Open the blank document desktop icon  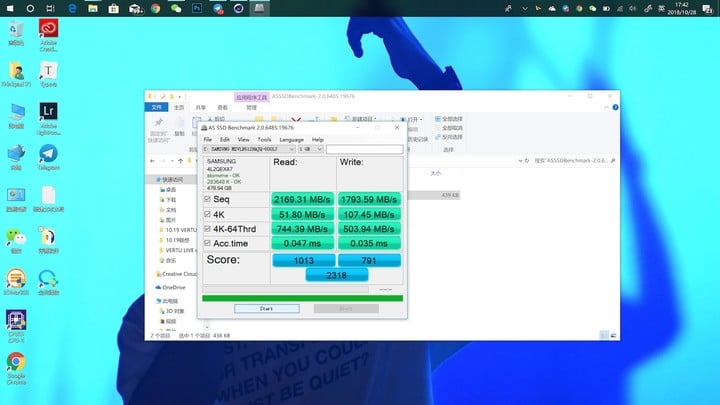(x=48, y=199)
